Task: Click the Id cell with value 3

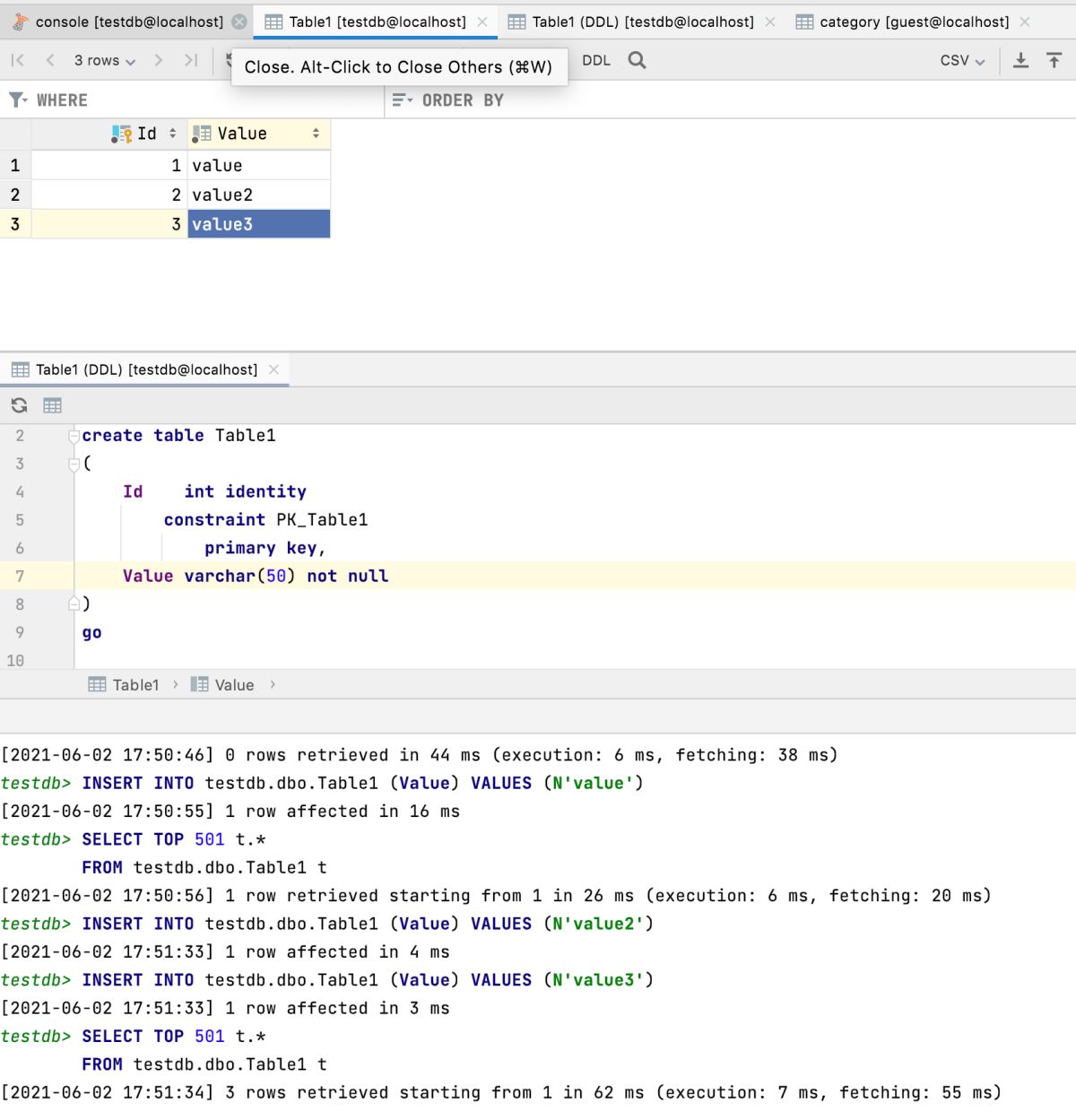Action: pyautogui.click(x=108, y=224)
